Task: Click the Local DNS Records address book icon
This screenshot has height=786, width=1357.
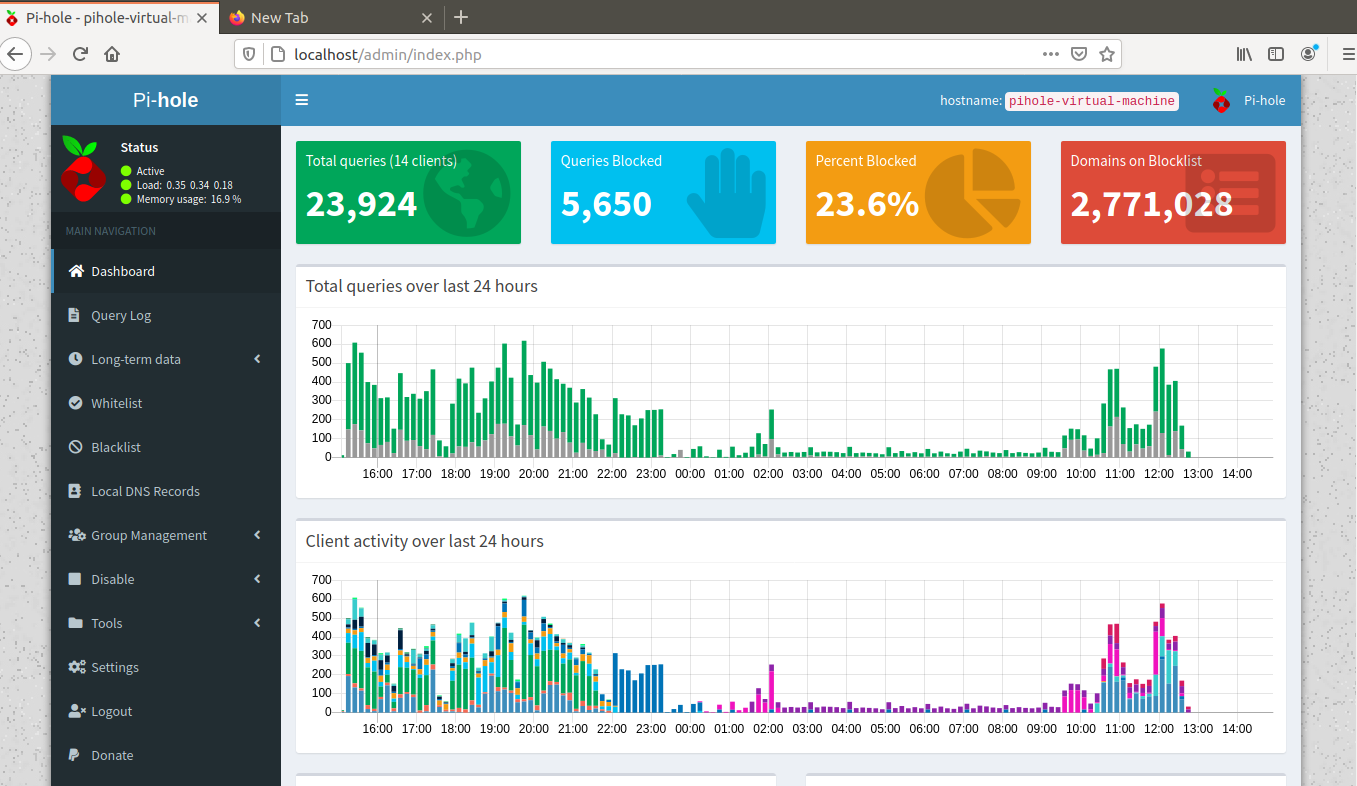Action: 74,491
